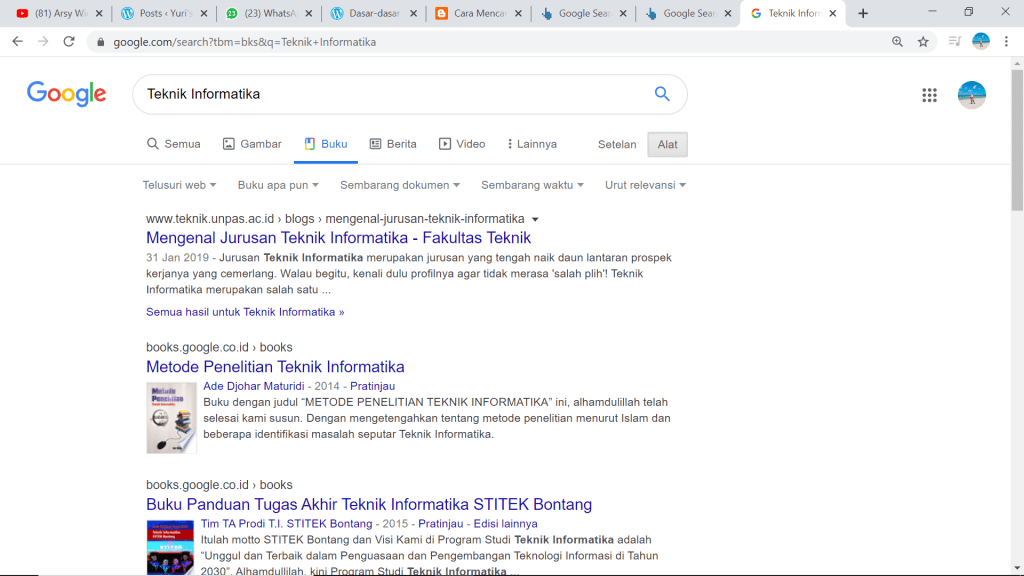This screenshot has height=576, width=1024.
Task: Open a new browser tab
Action: (863, 13)
